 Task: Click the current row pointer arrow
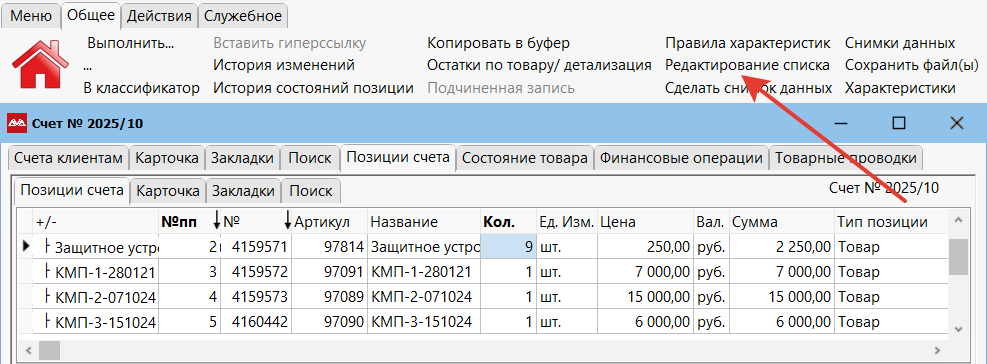click(x=26, y=246)
